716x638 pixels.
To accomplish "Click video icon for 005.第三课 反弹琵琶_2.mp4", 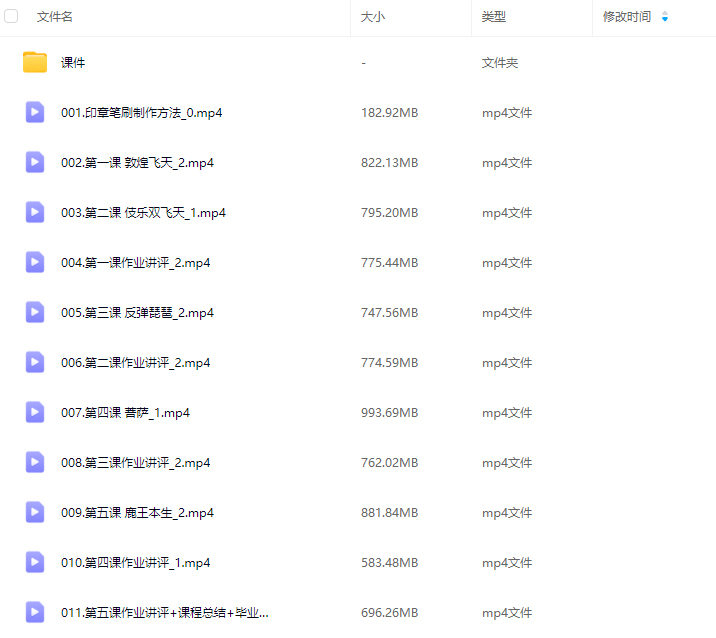I will [x=35, y=312].
